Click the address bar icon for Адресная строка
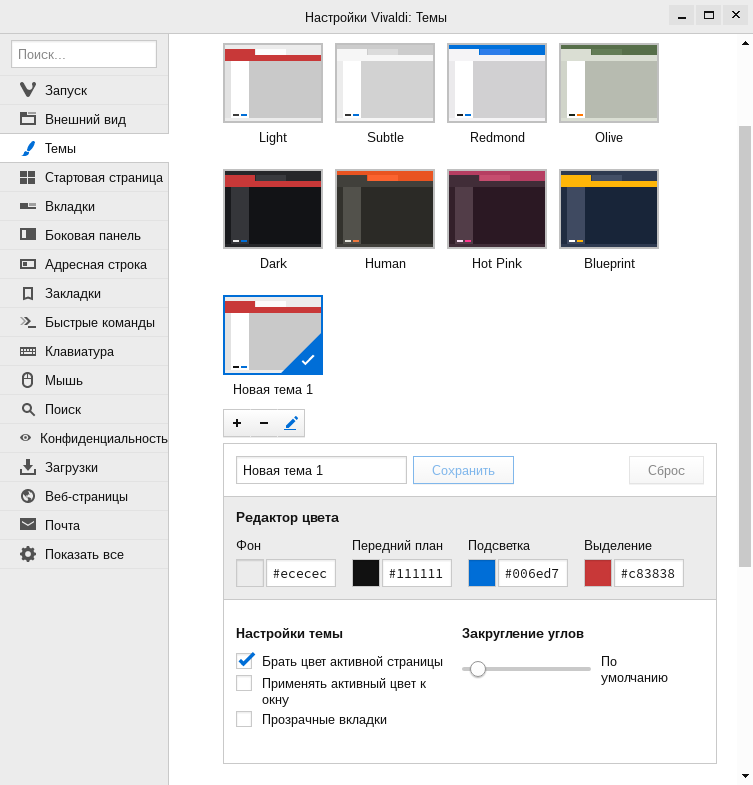This screenshot has width=753, height=785. (28, 264)
